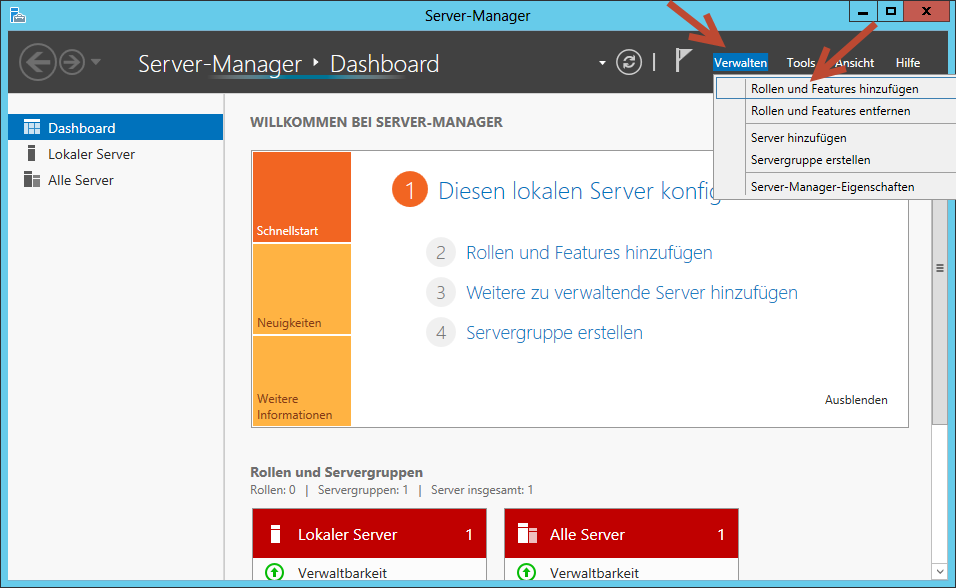Open the notifications flag
Viewport: 956px width, 588px height.
click(683, 60)
